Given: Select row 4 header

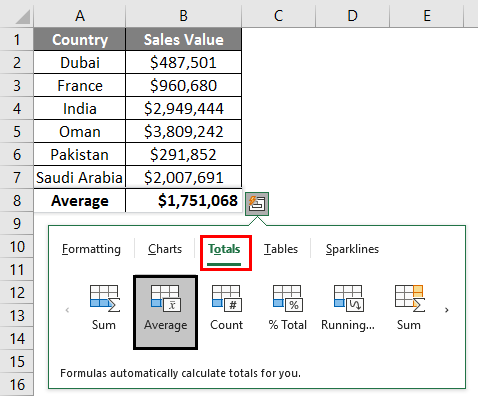Looking at the screenshot, I should (x=17, y=108).
